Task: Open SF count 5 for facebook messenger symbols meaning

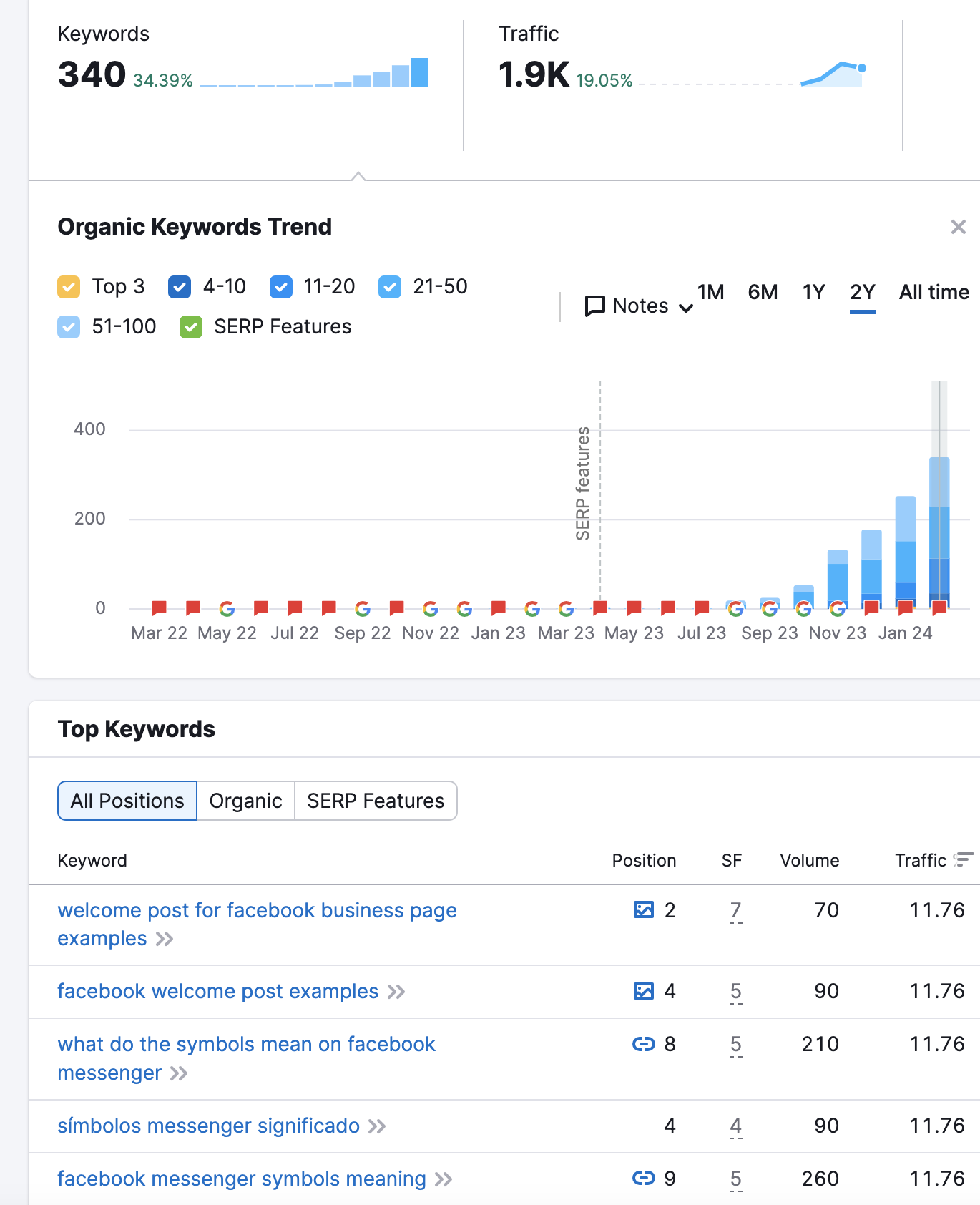Action: tap(735, 1179)
